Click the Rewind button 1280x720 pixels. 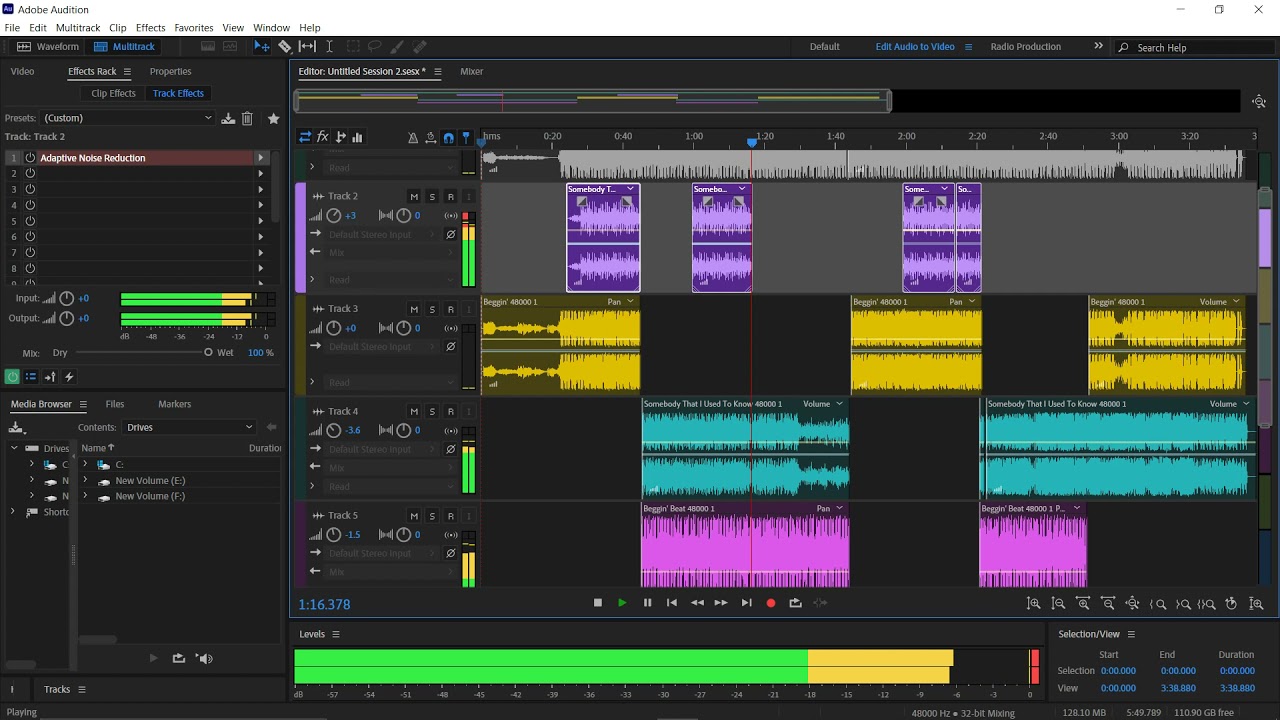tap(697, 603)
